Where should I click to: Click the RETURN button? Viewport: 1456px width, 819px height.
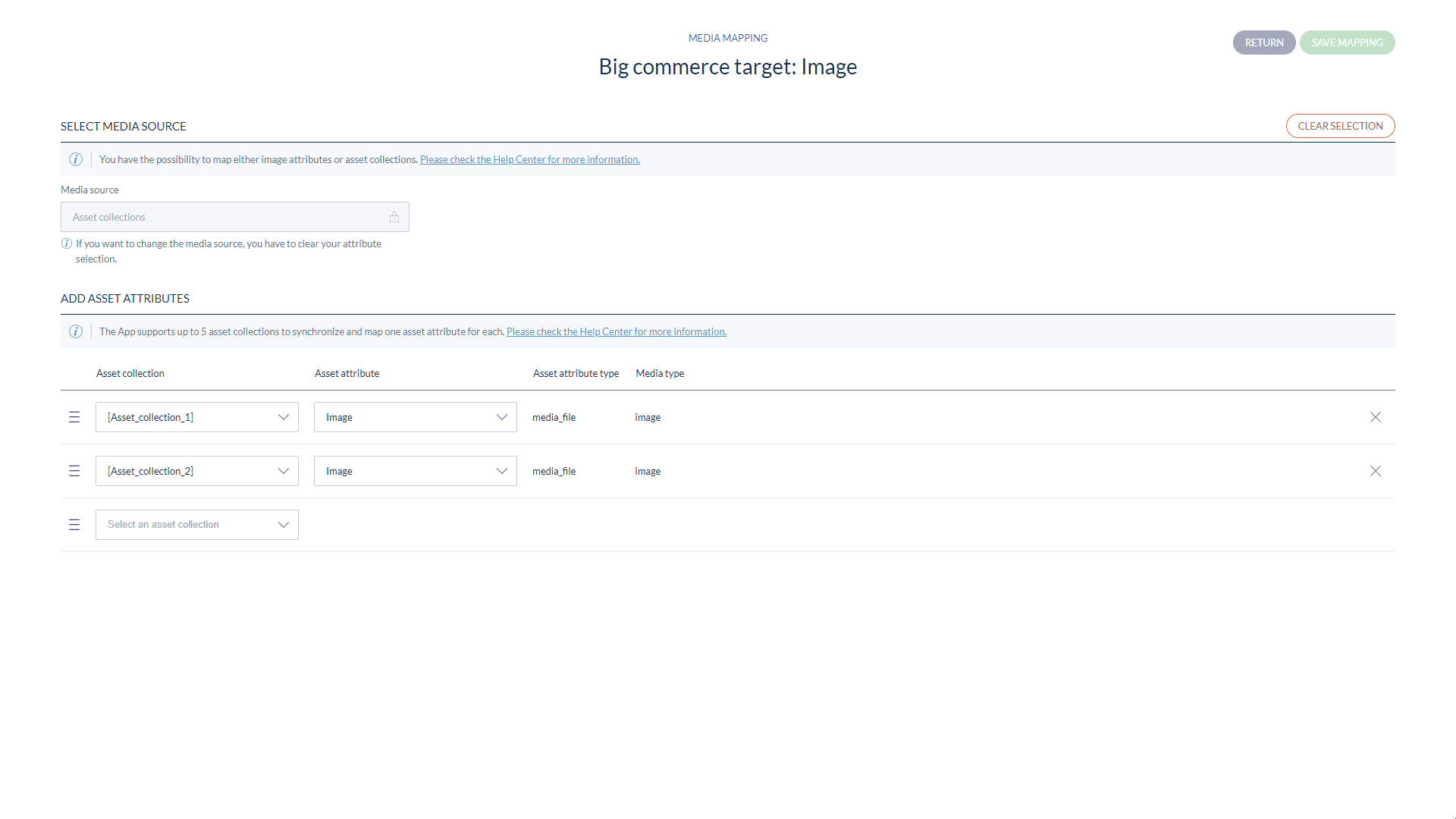click(x=1263, y=42)
